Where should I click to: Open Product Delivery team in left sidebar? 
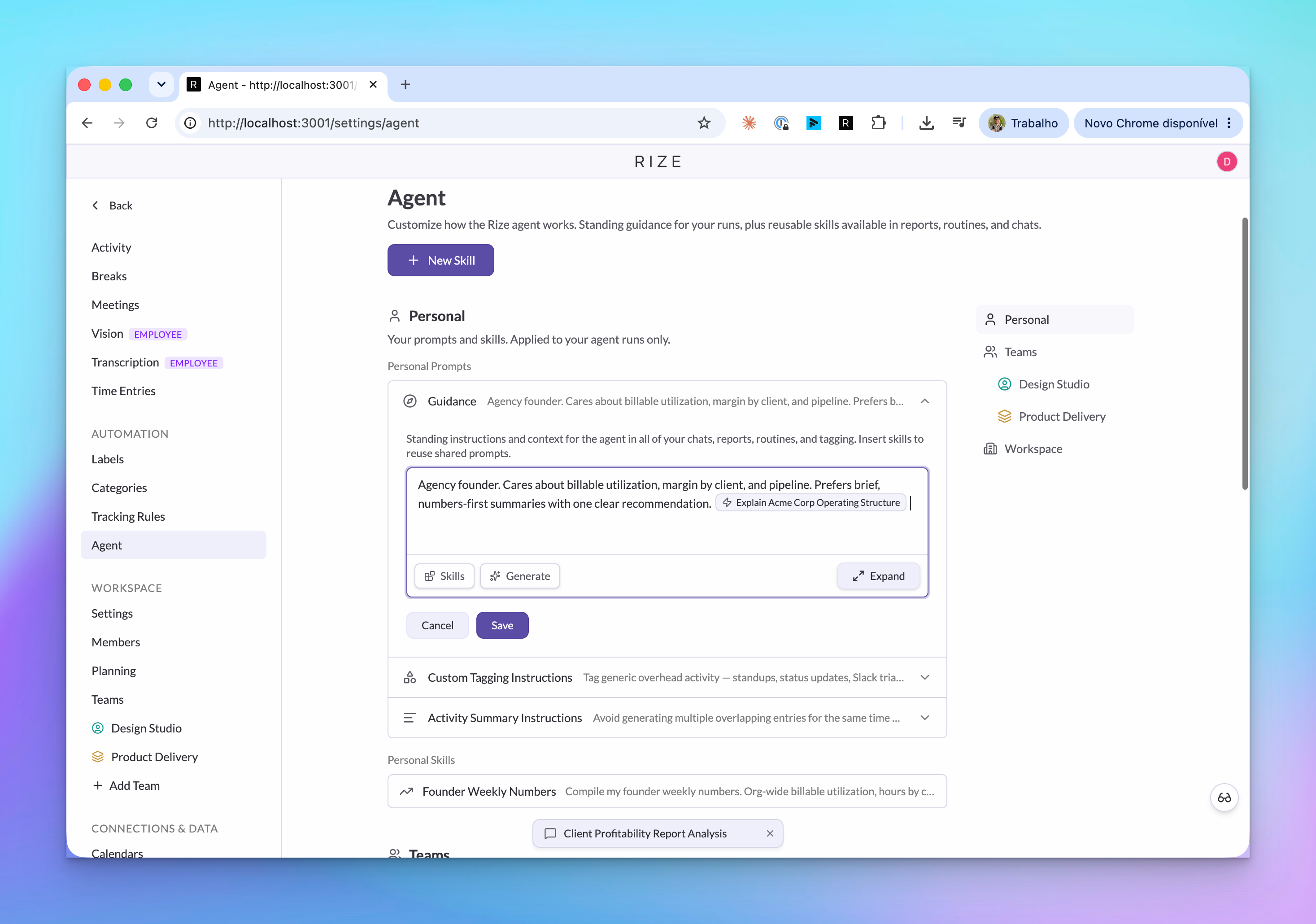pos(144,757)
